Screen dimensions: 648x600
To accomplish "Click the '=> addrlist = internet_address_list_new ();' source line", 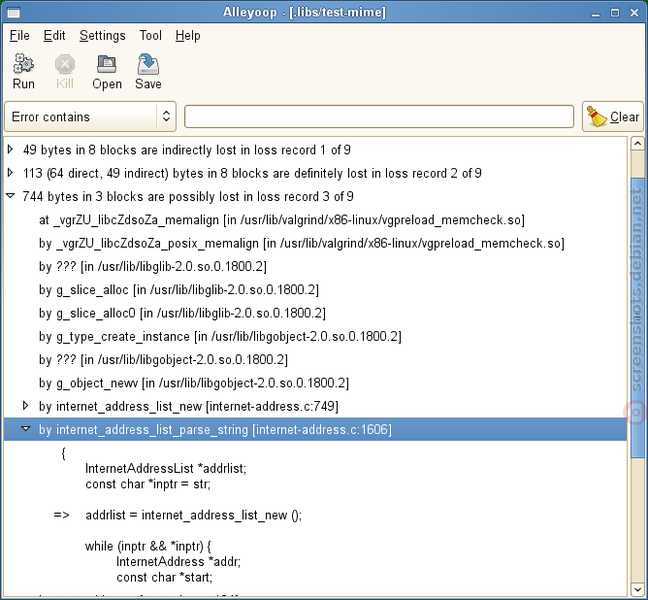I will coord(178,515).
